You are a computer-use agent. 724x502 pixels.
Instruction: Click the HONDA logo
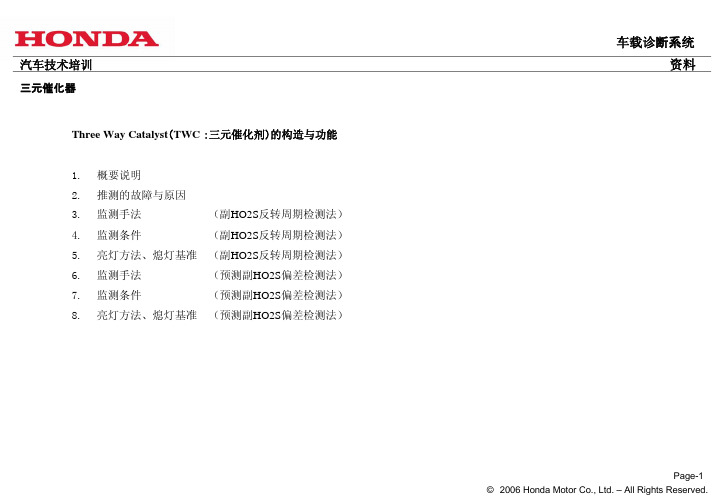click(x=86, y=39)
